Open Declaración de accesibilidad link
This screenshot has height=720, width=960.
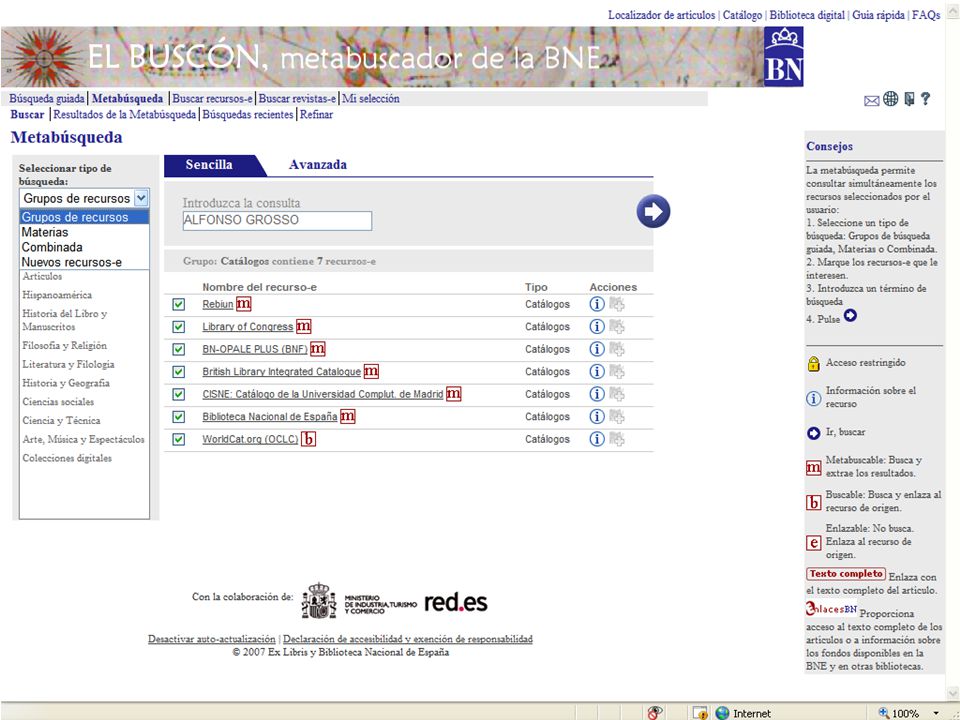click(x=408, y=639)
